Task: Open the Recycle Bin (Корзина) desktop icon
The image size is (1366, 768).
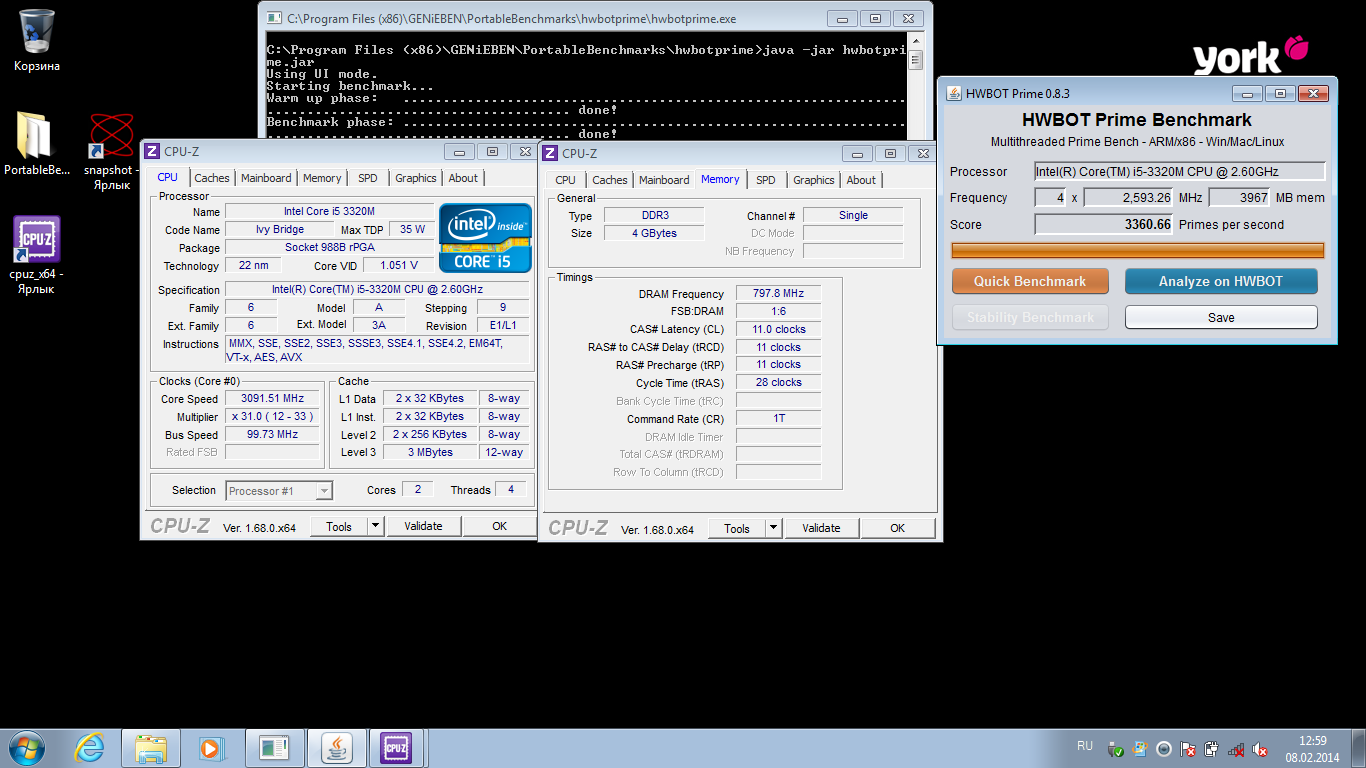Action: [x=37, y=40]
